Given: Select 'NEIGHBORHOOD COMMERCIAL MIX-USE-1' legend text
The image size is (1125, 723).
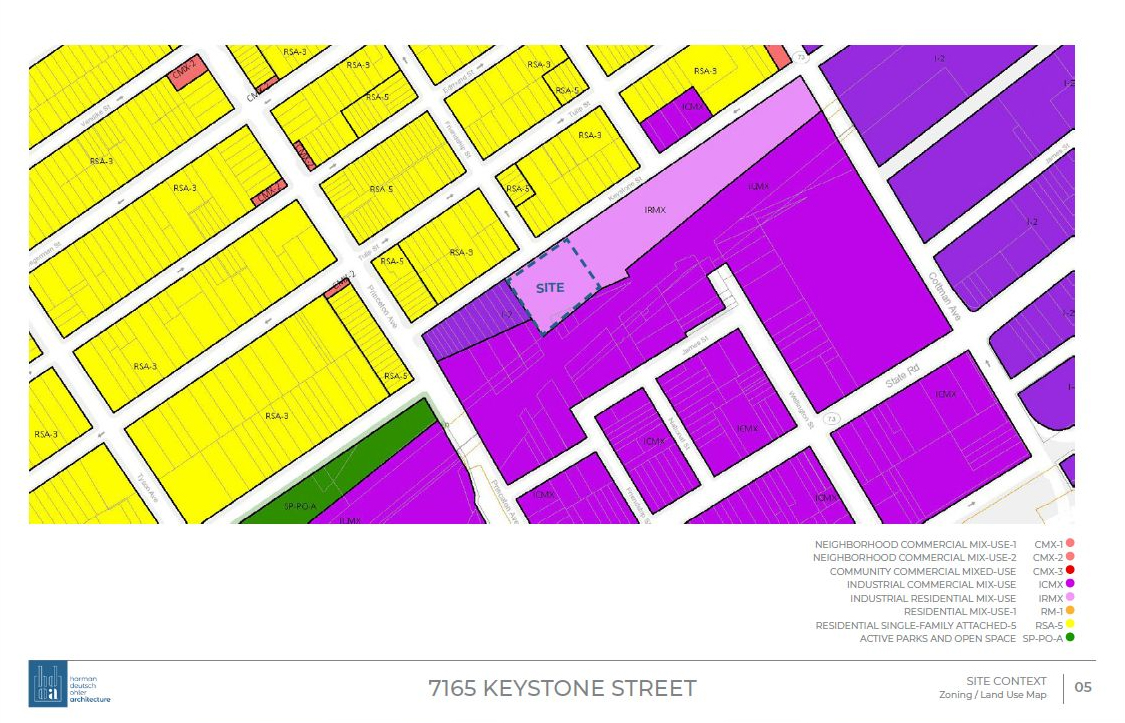Looking at the screenshot, I should click(x=915, y=544).
